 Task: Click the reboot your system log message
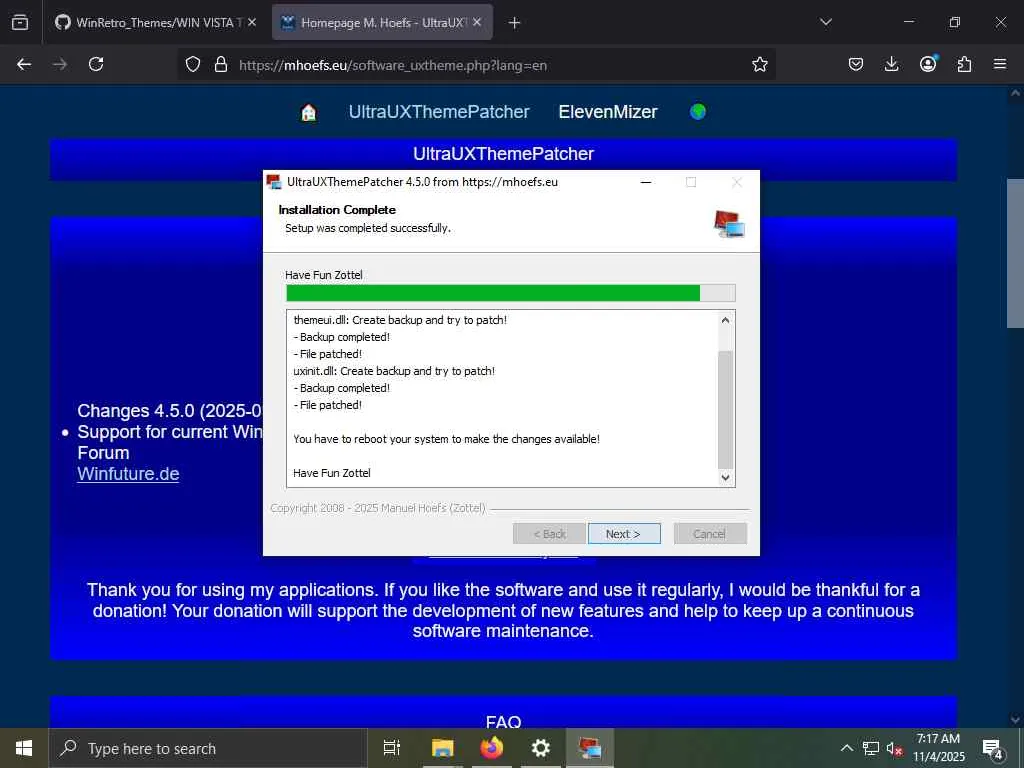point(447,439)
